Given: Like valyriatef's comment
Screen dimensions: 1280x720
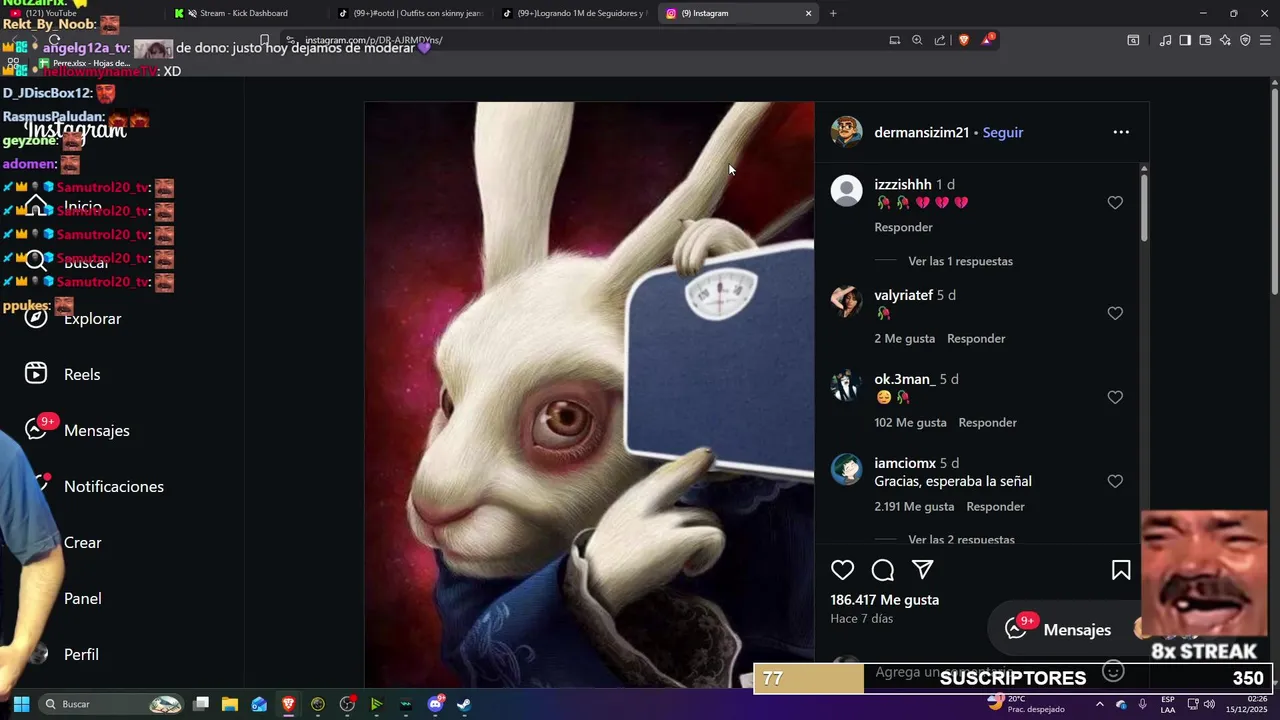Looking at the screenshot, I should [1115, 314].
